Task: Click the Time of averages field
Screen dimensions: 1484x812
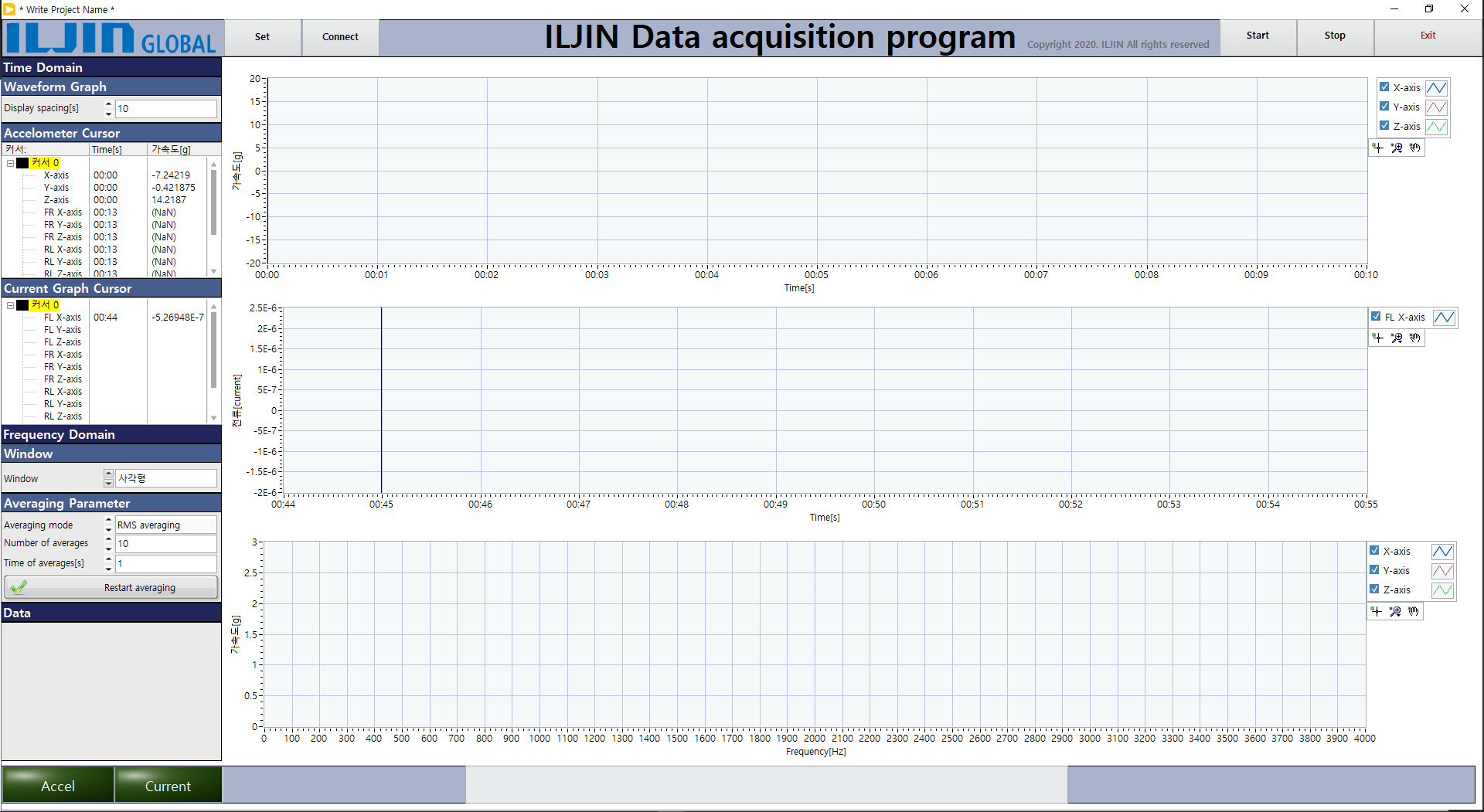Action: point(166,563)
